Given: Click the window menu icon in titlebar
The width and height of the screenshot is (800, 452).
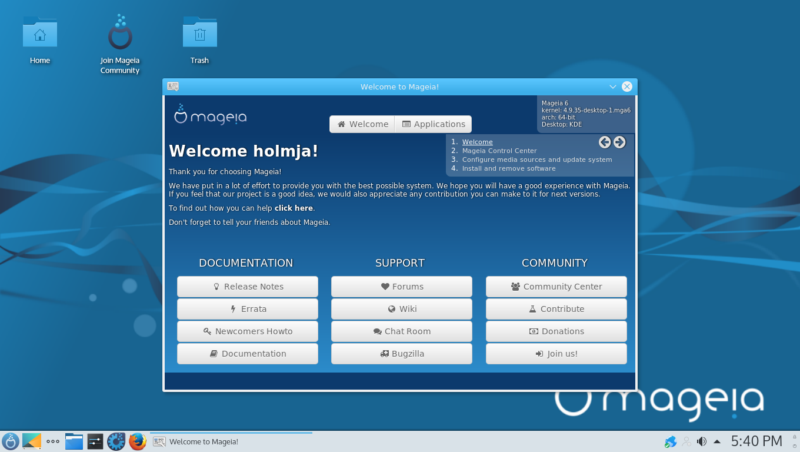Looking at the screenshot, I should 173,86.
